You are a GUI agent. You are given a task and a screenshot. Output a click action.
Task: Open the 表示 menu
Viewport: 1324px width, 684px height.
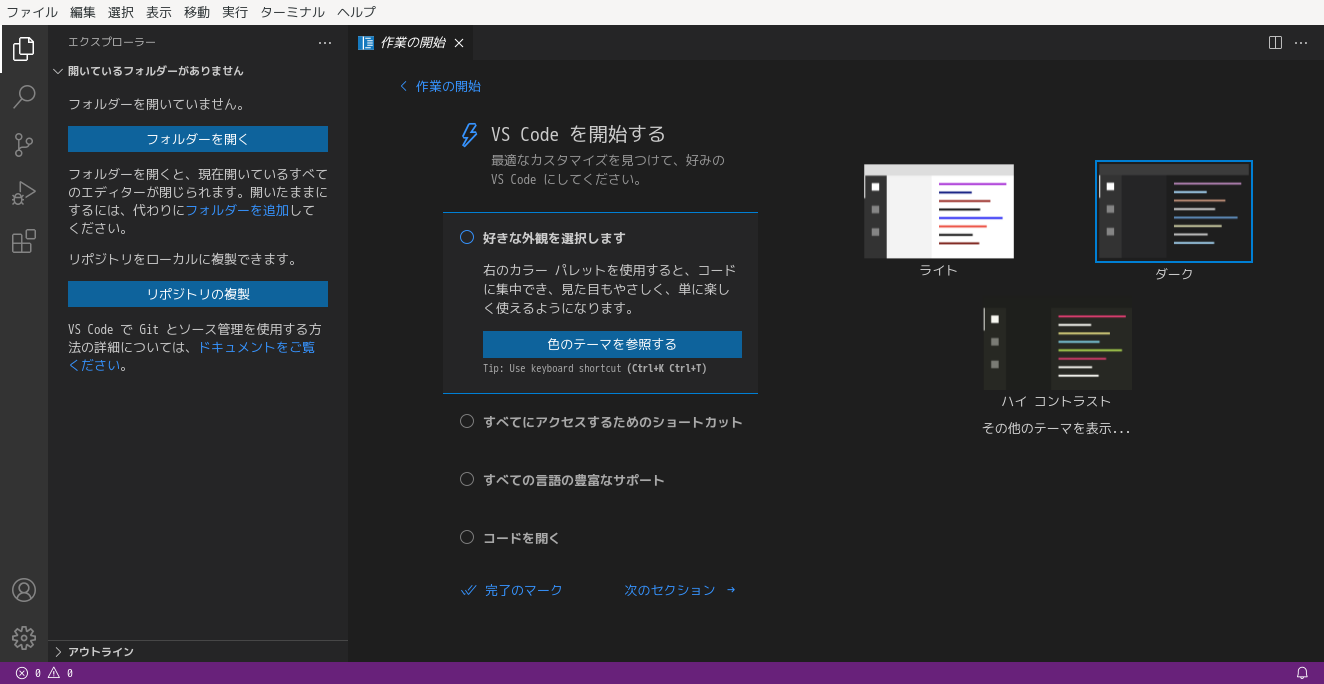pyautogui.click(x=159, y=12)
